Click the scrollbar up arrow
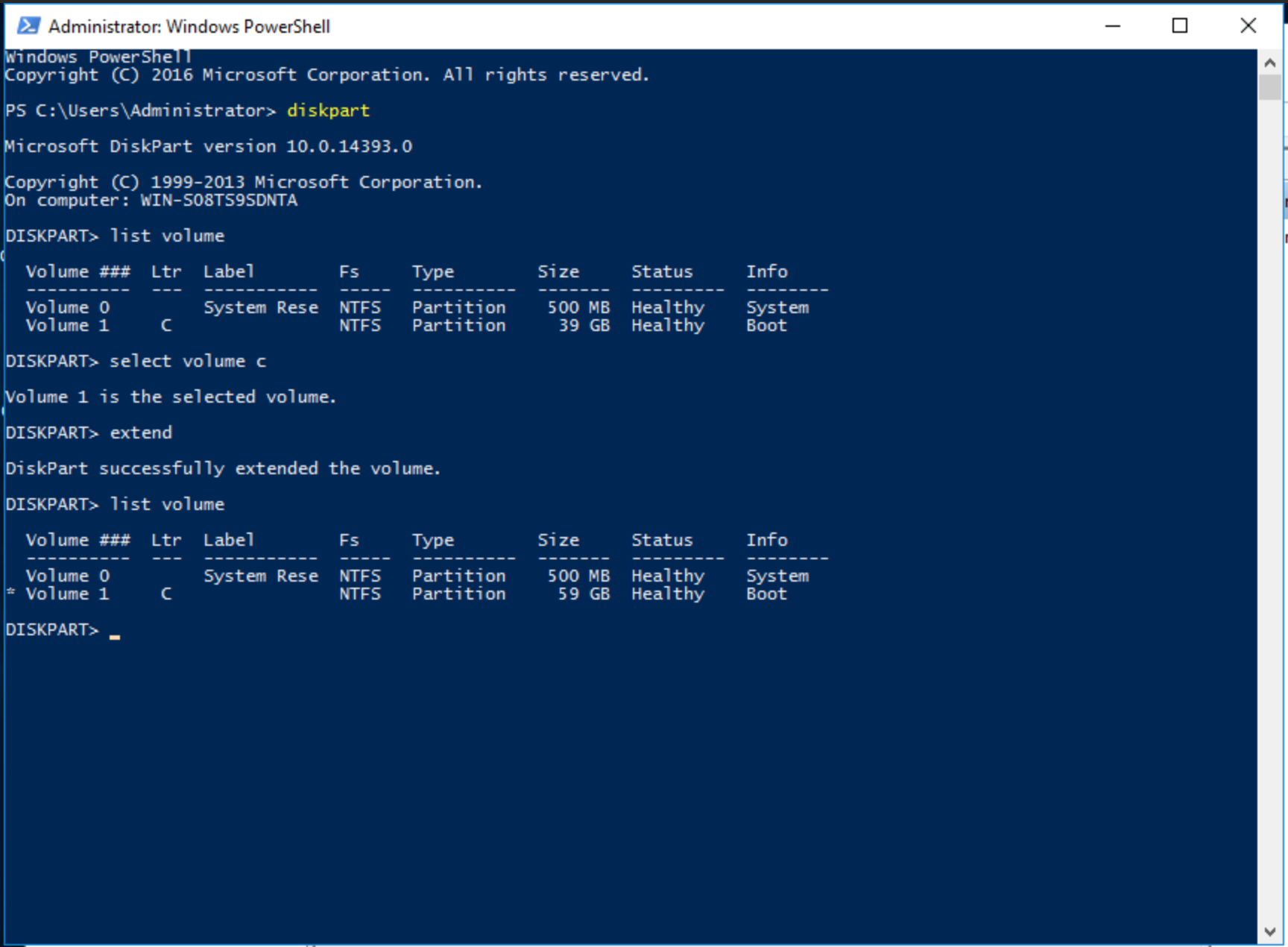 [x=1270, y=63]
